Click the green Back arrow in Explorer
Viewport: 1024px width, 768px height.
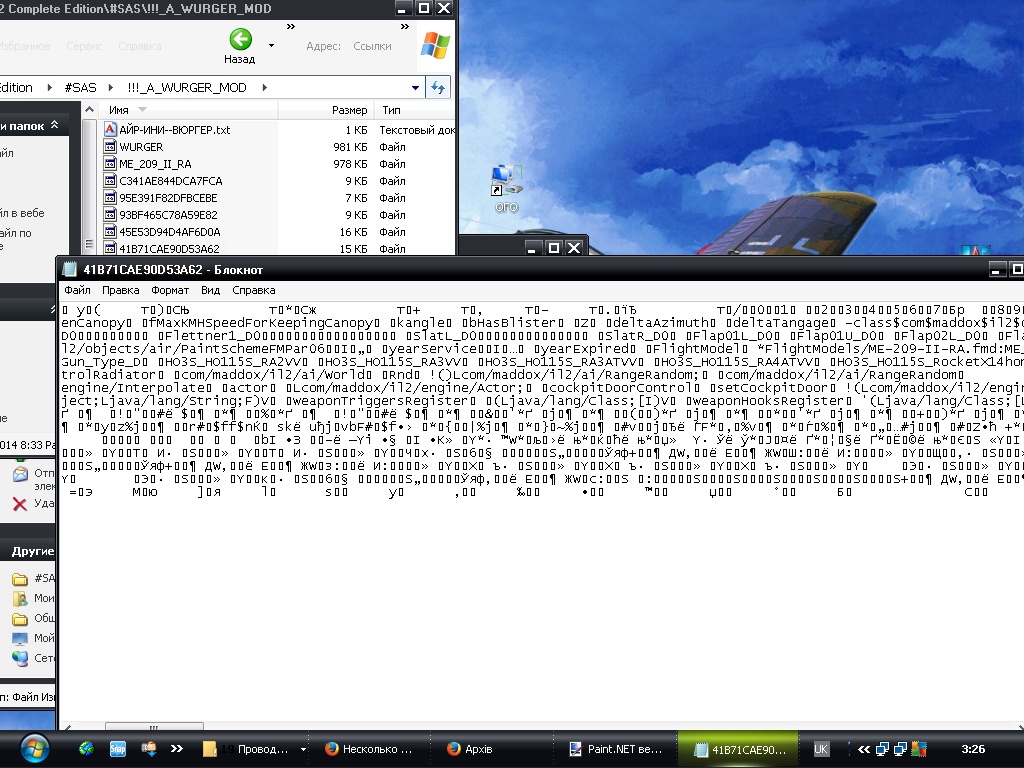(x=240, y=39)
